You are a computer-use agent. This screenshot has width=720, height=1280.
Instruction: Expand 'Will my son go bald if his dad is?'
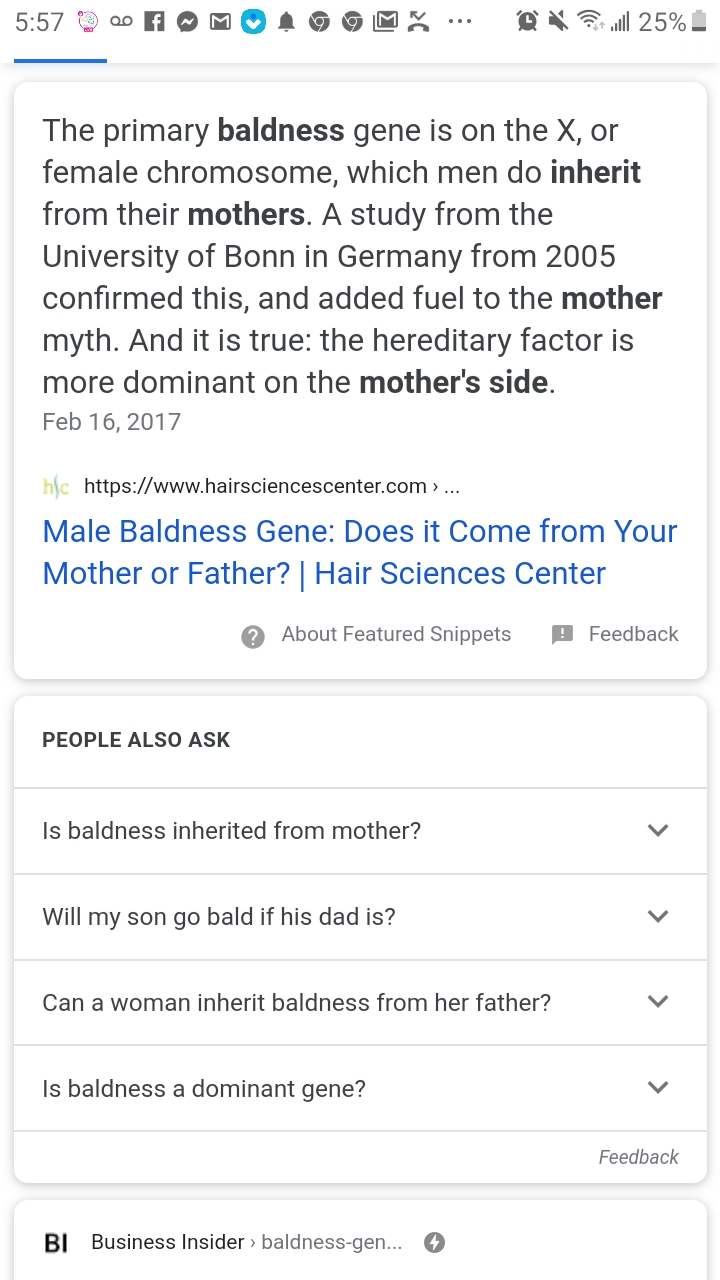pyautogui.click(x=360, y=917)
